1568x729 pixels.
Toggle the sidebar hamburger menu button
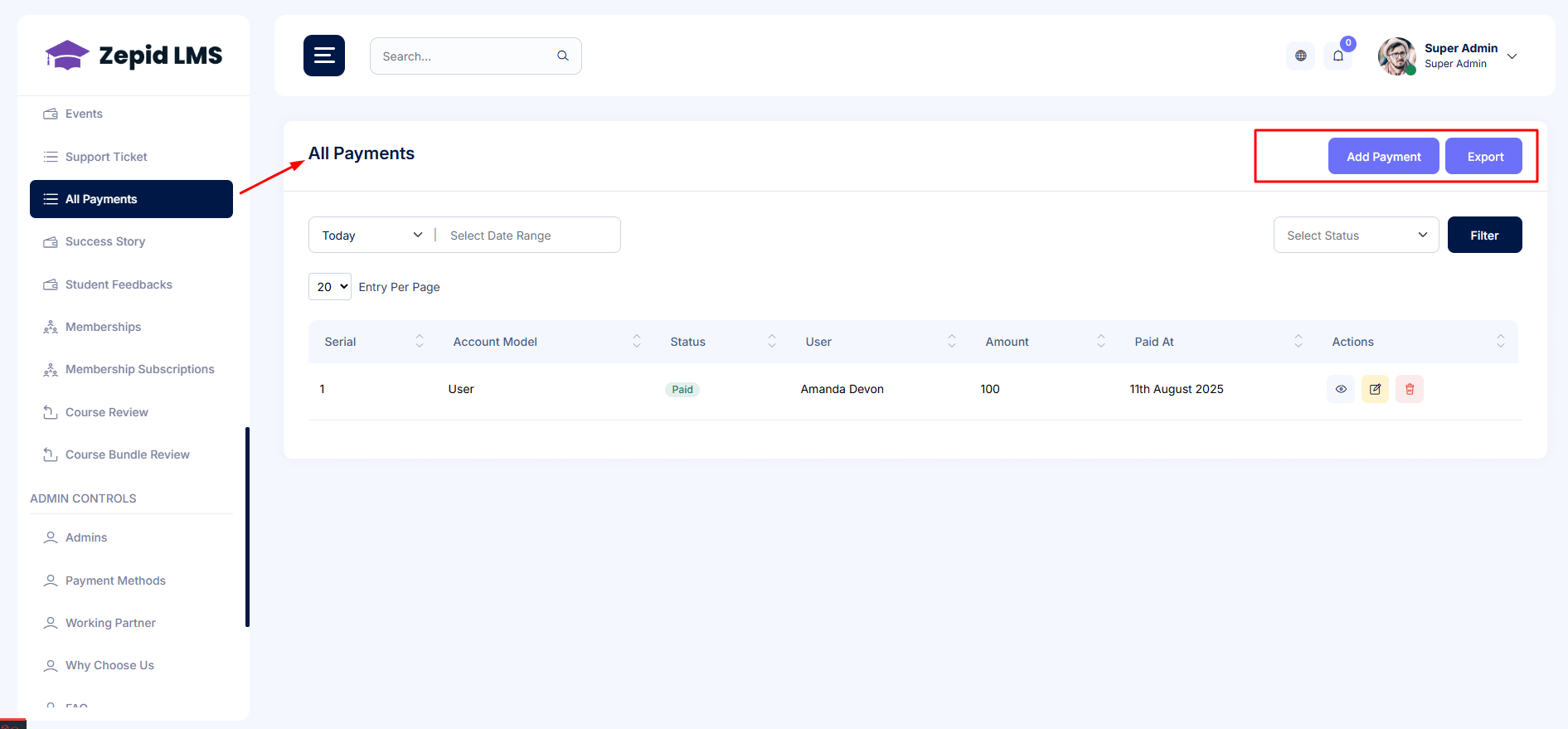(323, 56)
